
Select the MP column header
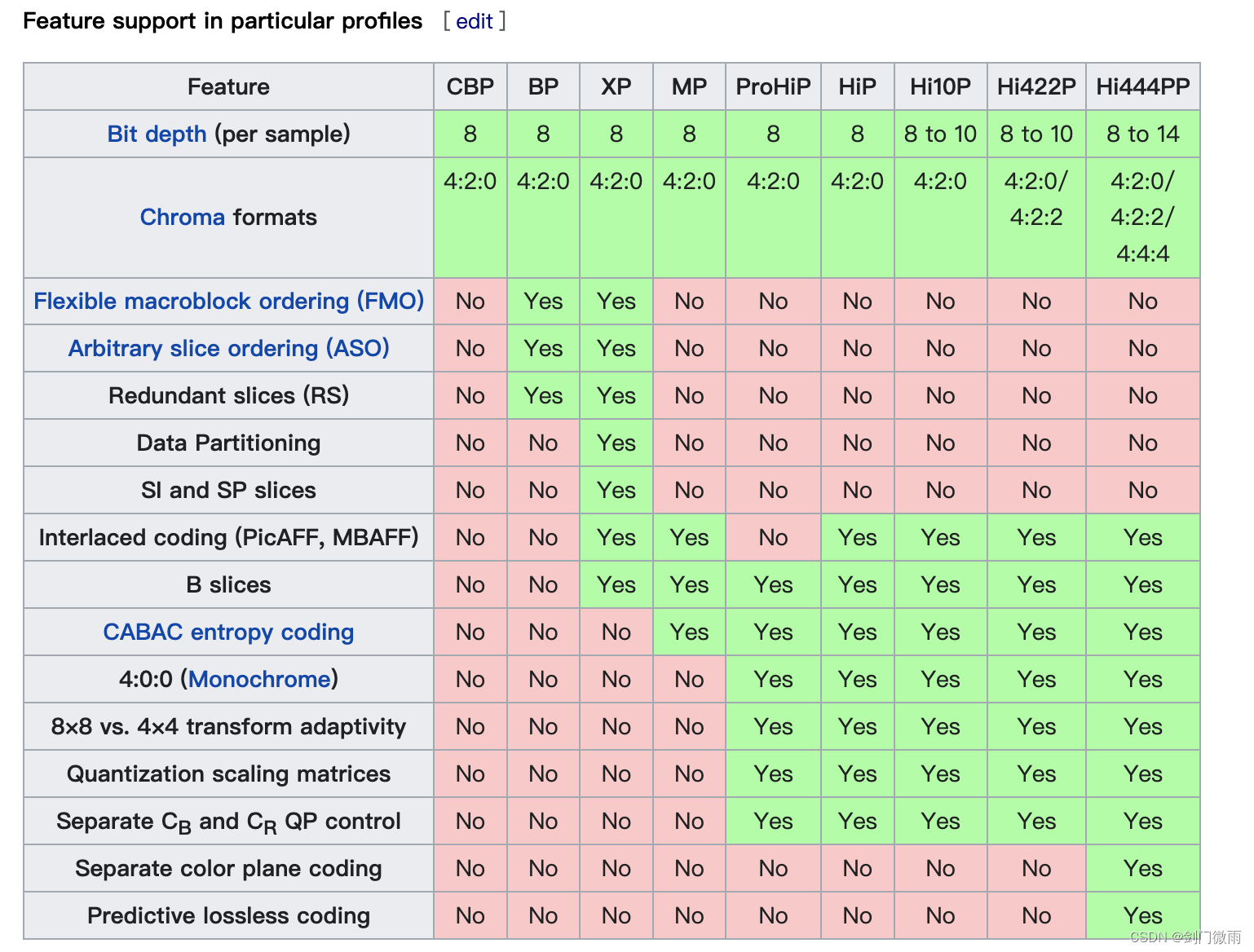pyautogui.click(x=689, y=86)
